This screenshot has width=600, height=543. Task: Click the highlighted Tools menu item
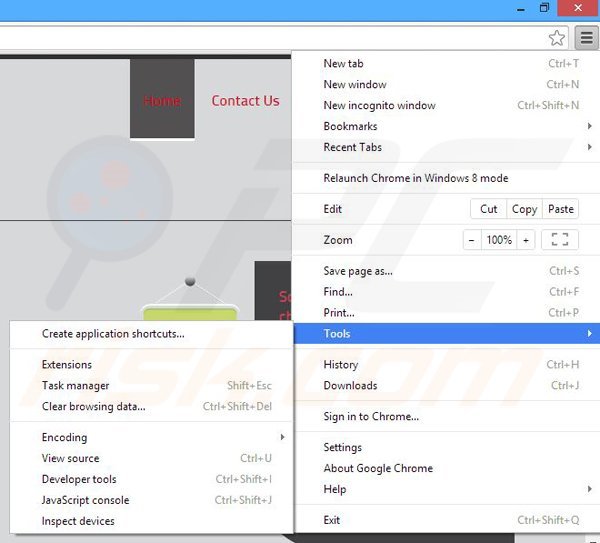[x=447, y=333]
